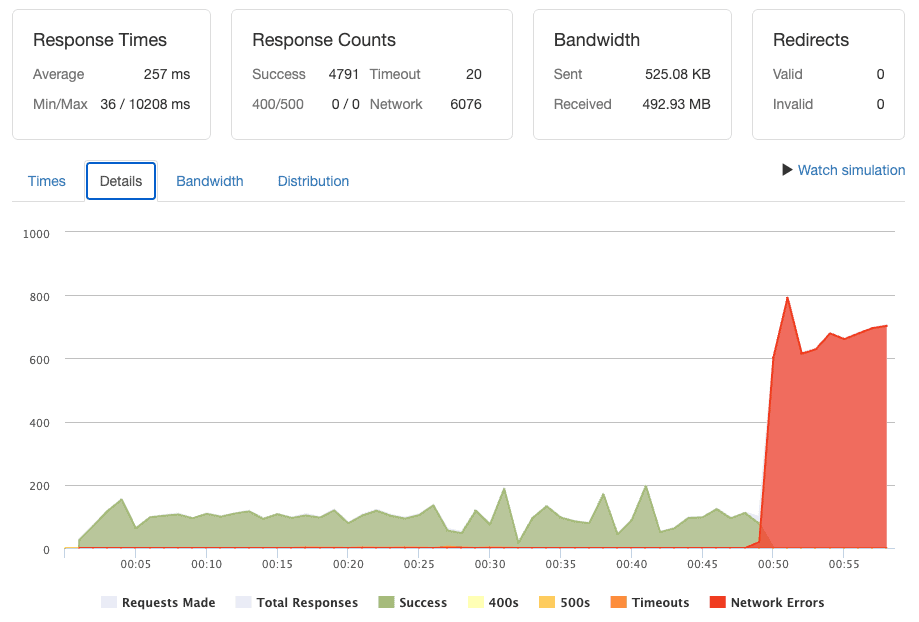Click the 500s legend swatch
919x622 pixels.
(547, 602)
